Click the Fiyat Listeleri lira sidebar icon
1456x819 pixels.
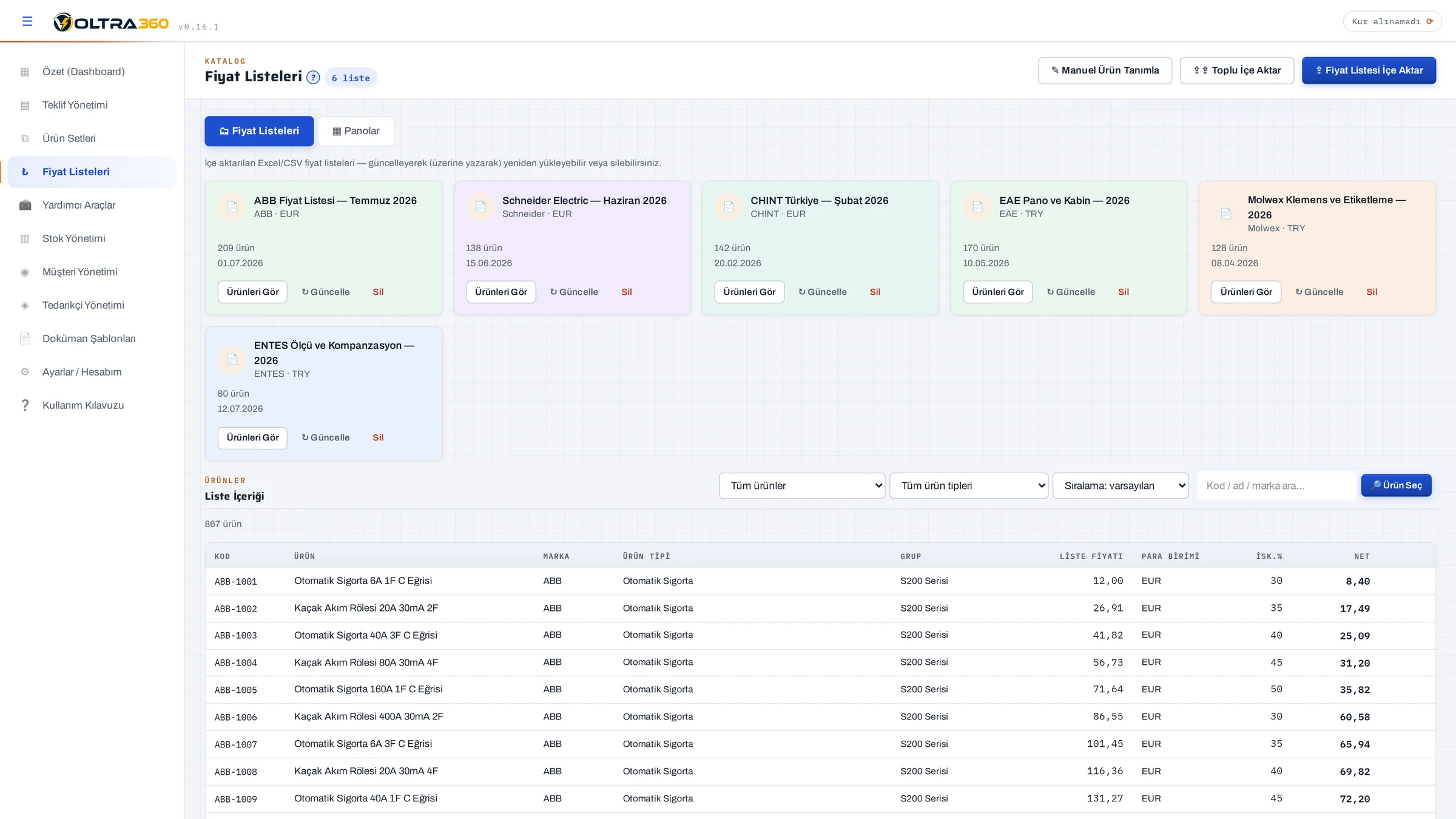coord(25,172)
